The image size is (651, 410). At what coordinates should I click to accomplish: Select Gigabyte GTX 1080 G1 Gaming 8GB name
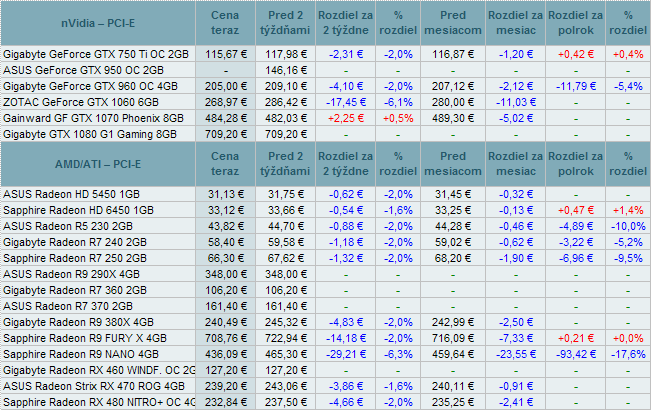[90, 134]
